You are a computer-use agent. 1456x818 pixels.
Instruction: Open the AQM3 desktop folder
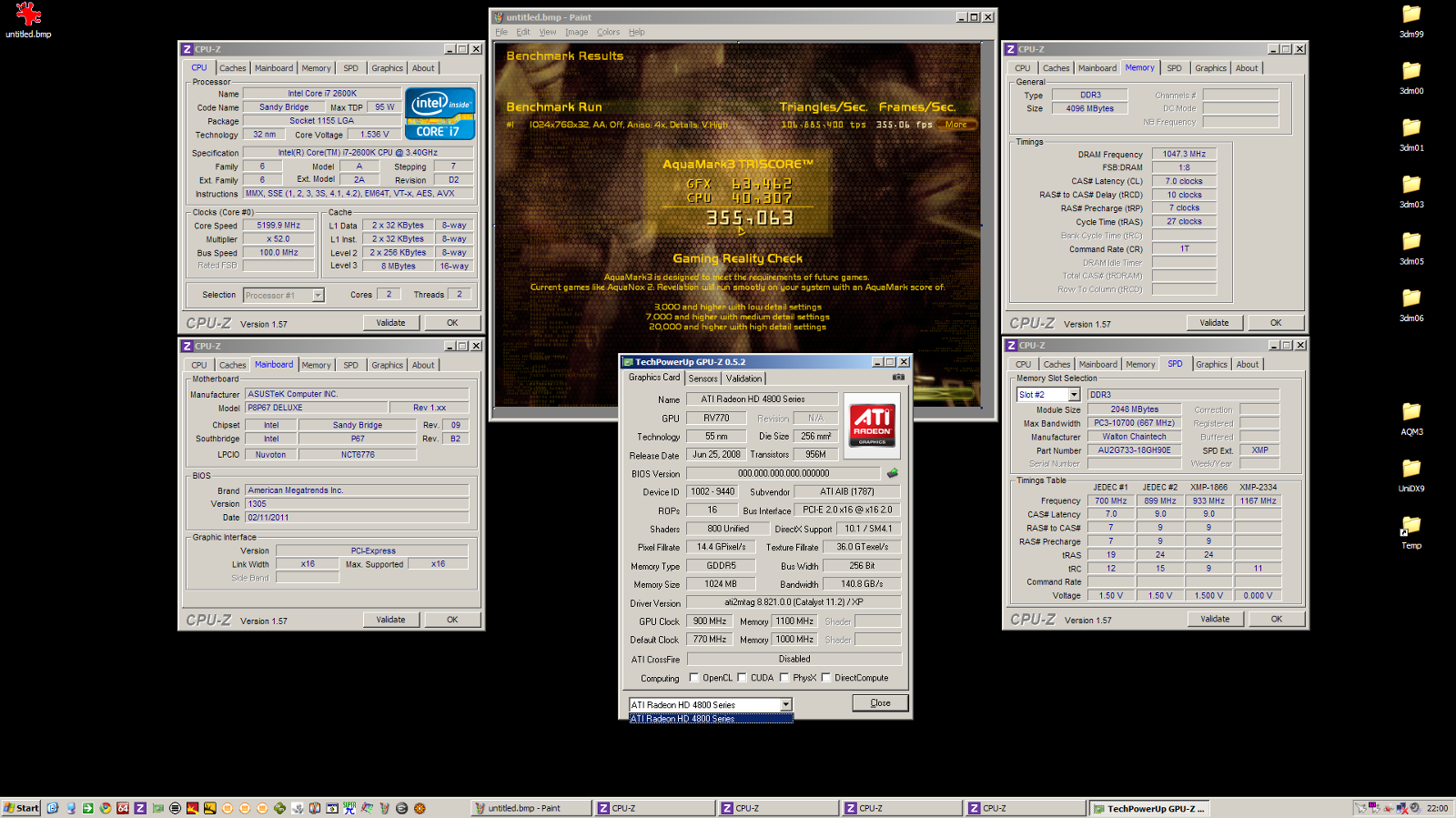pyautogui.click(x=1411, y=419)
